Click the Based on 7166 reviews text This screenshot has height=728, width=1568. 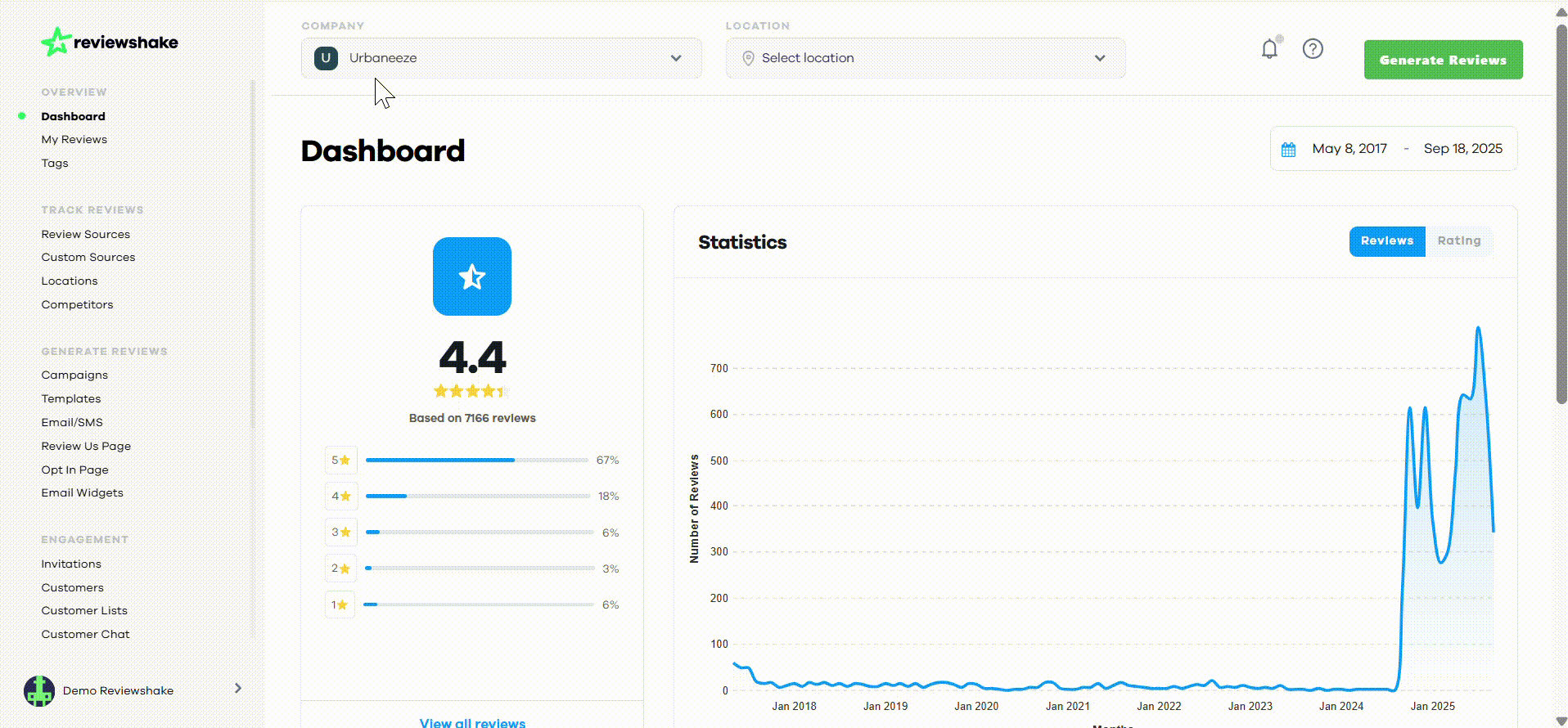(472, 418)
